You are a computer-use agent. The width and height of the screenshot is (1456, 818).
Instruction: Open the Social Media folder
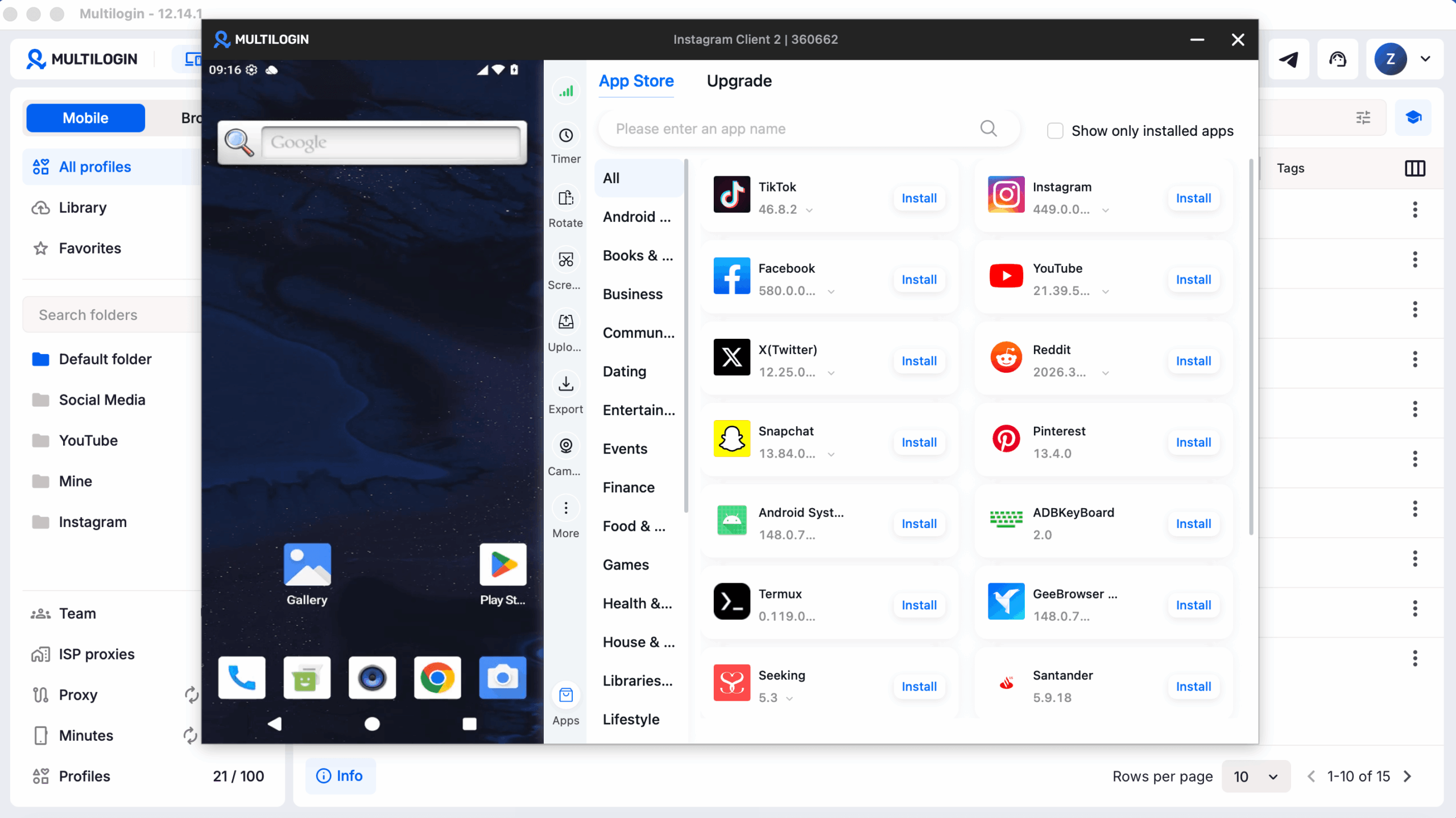(x=102, y=400)
